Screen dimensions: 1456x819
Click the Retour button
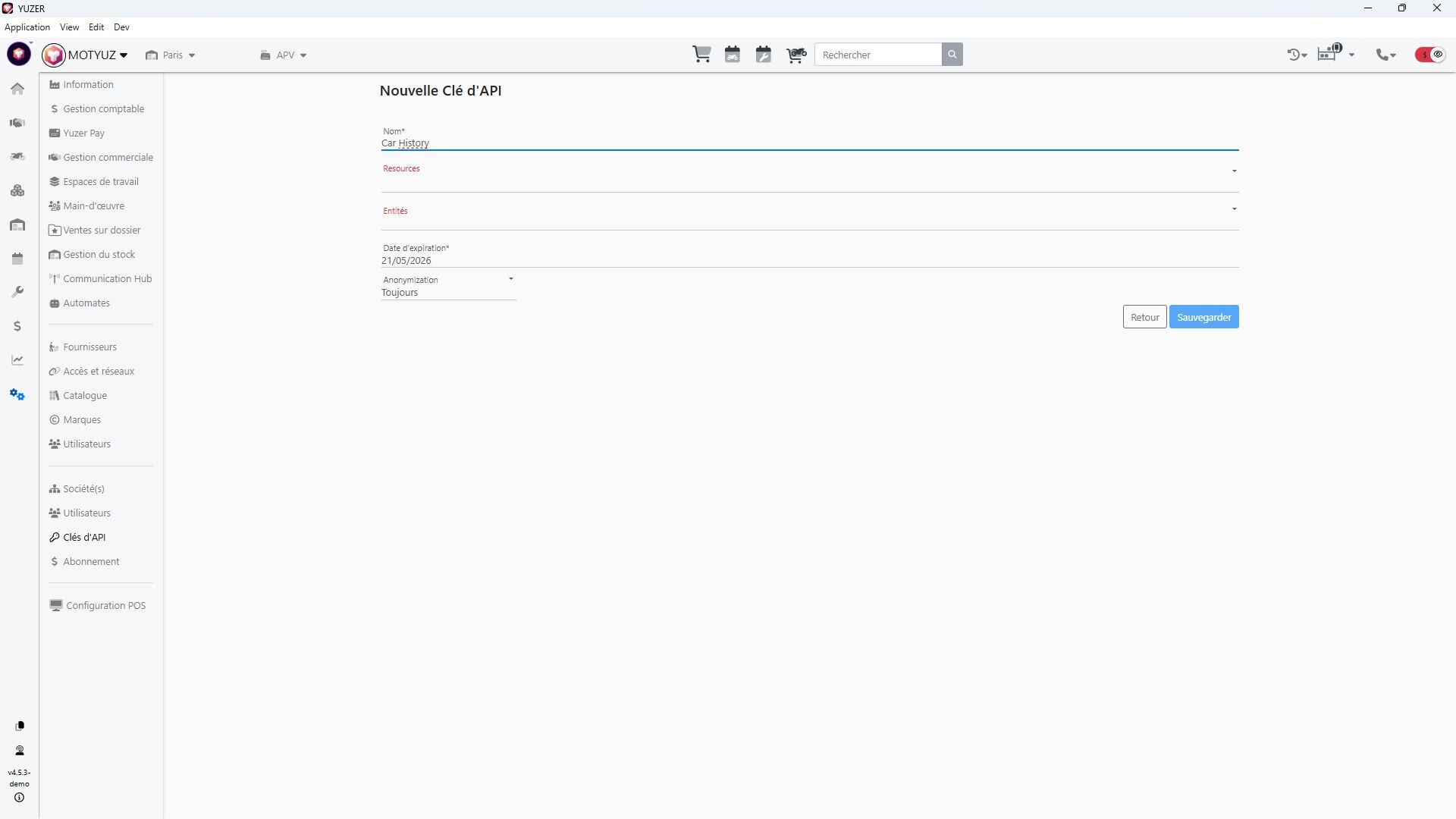point(1144,317)
